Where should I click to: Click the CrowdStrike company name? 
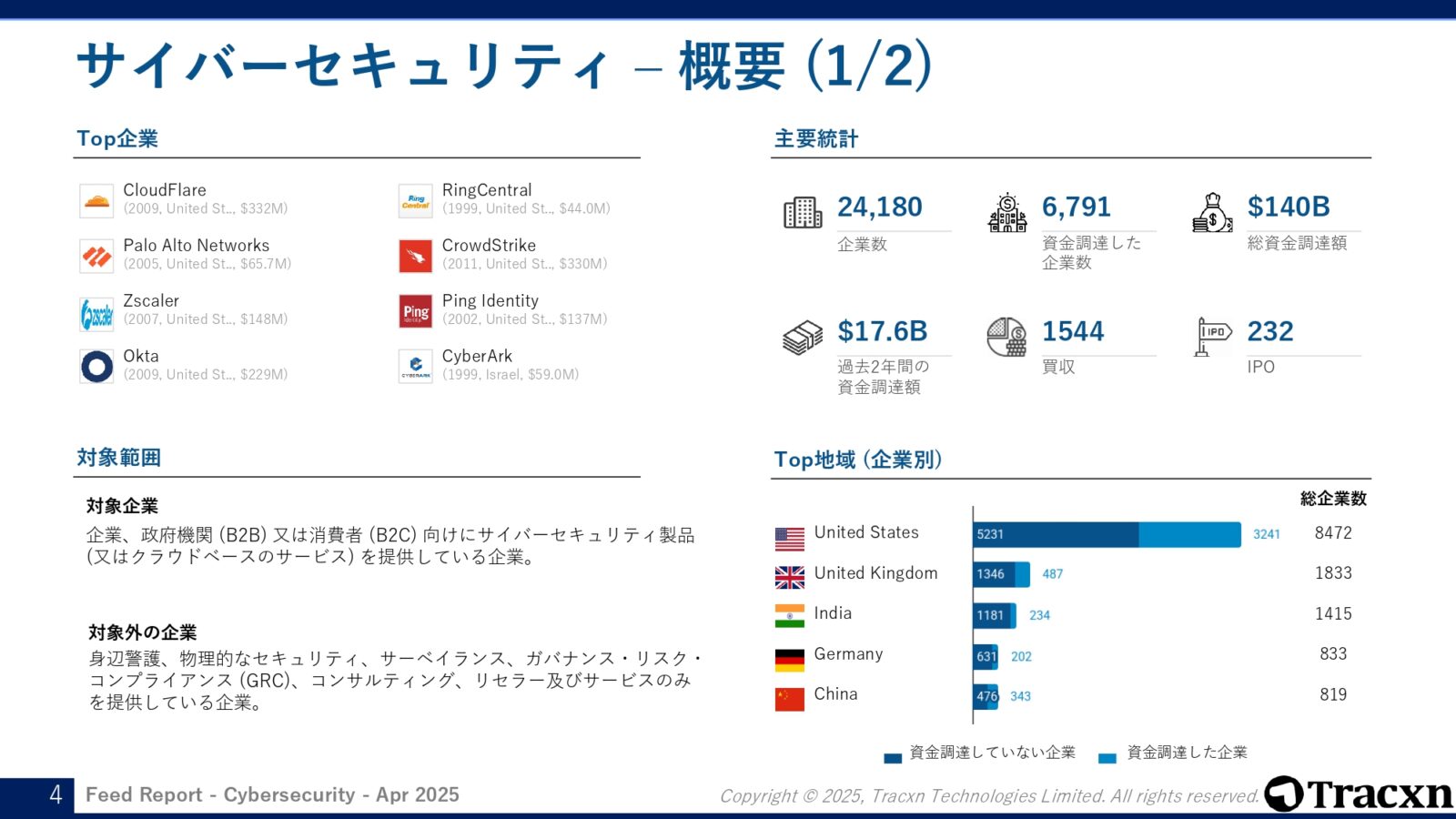coord(489,246)
